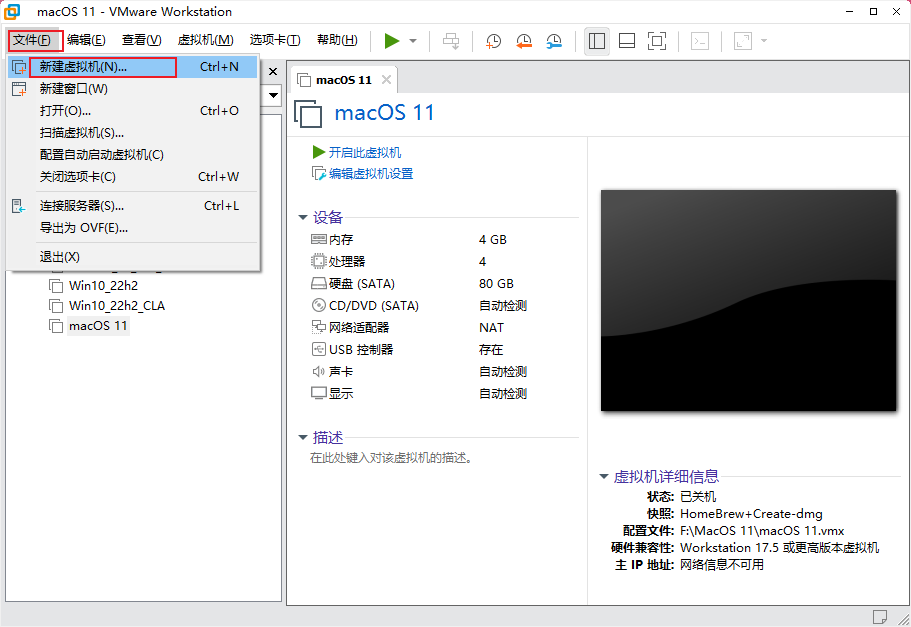This screenshot has width=911, height=627.
Task: Click the USB 控制器 device row
Action: pos(444,350)
